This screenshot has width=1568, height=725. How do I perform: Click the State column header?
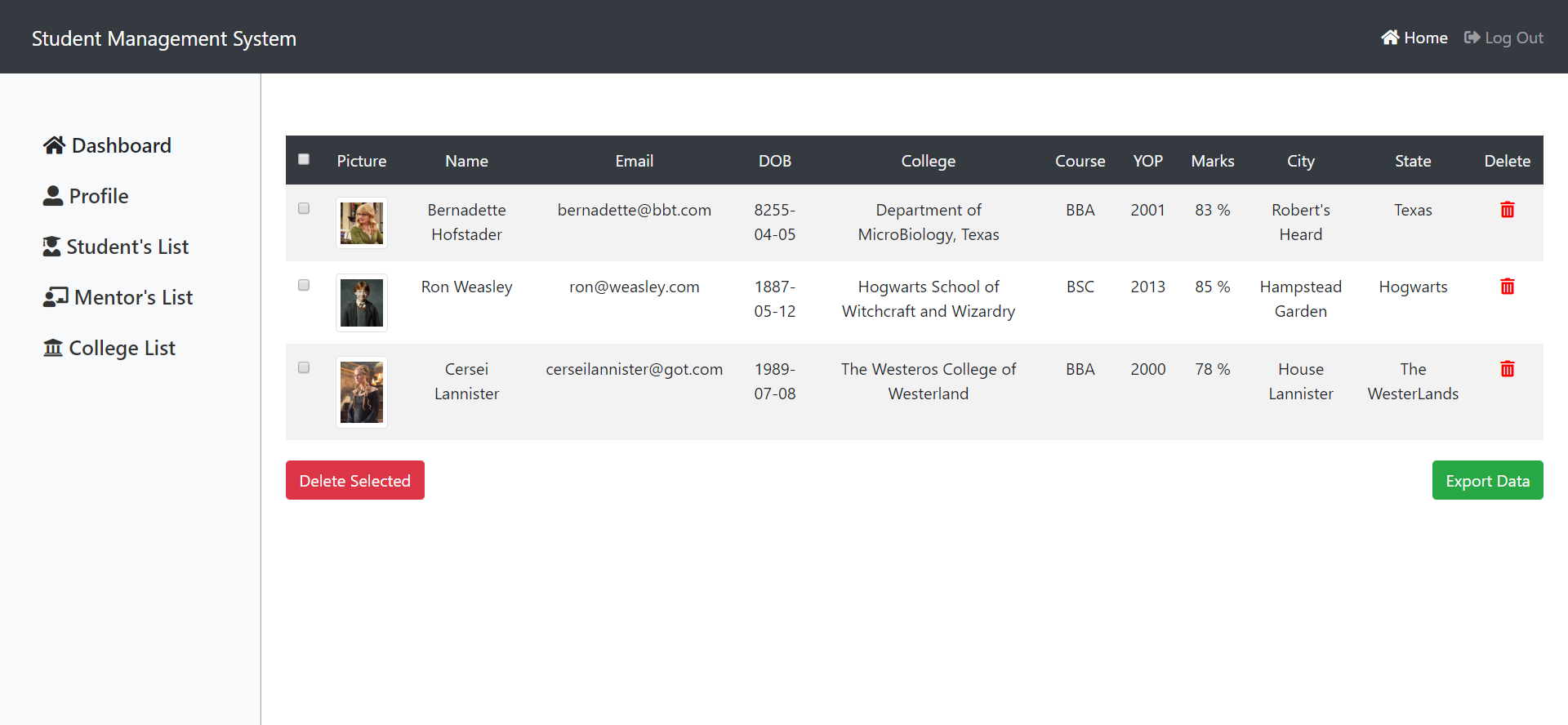pos(1413,161)
